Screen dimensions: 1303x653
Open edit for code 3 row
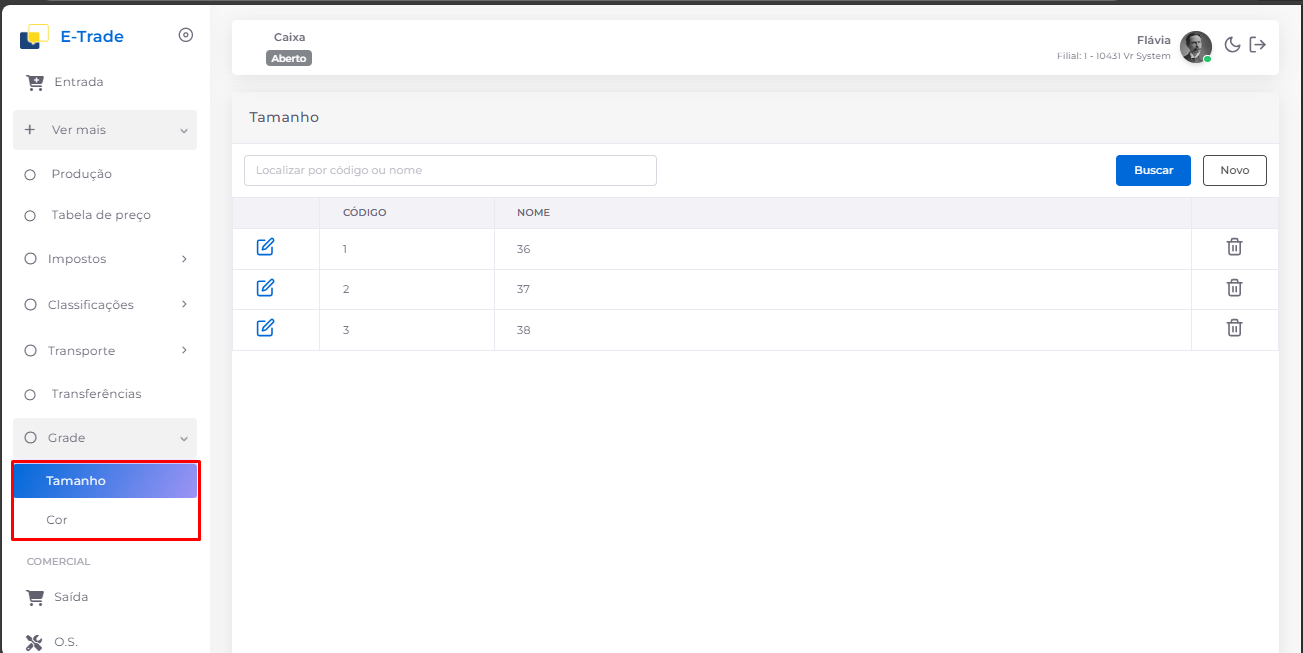tap(265, 328)
